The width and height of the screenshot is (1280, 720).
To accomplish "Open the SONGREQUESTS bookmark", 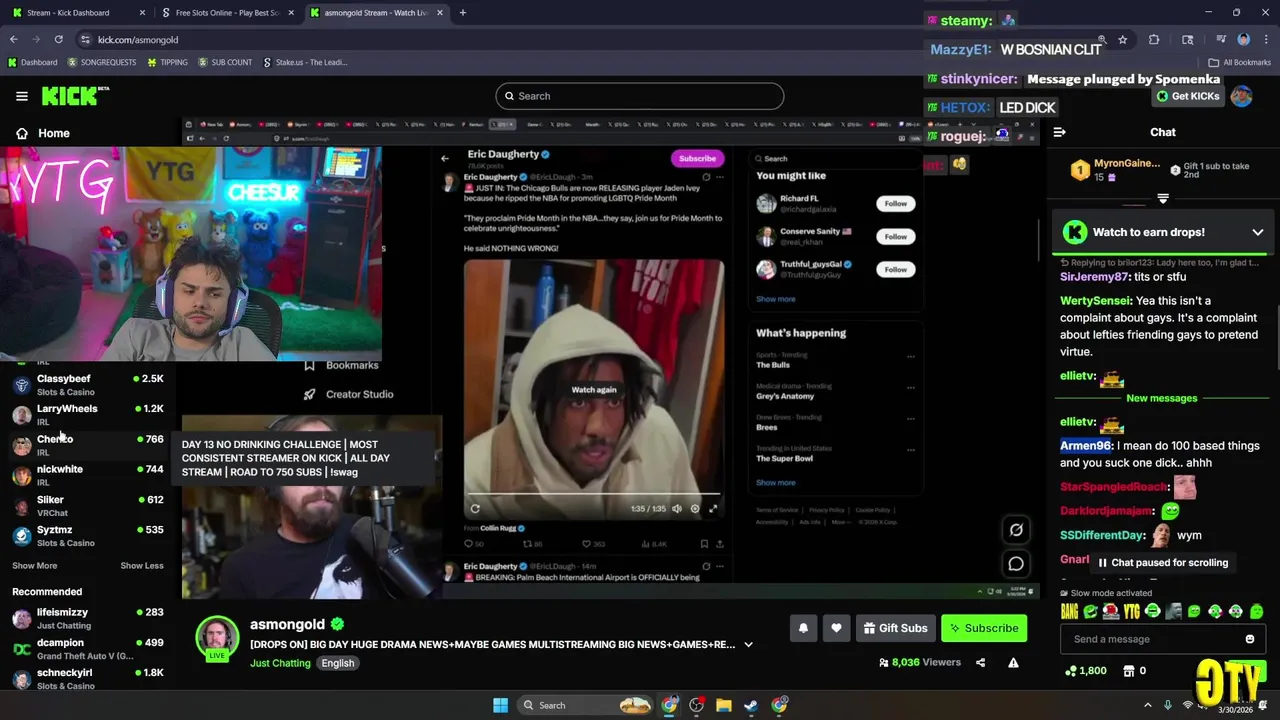I will [102, 62].
